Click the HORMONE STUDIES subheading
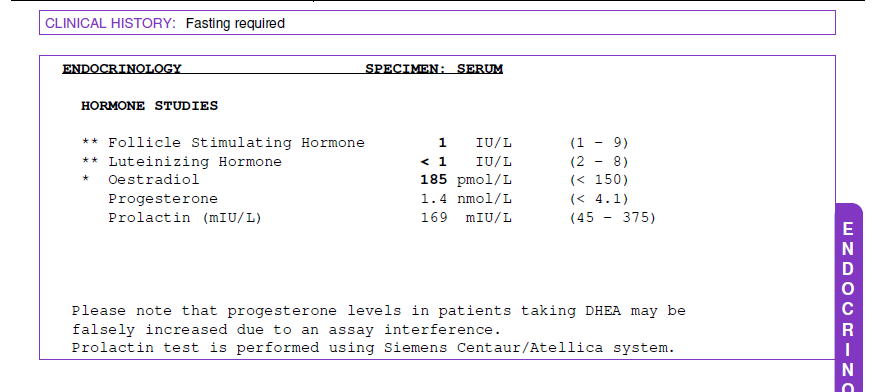This screenshot has width=877, height=392. pos(149,106)
